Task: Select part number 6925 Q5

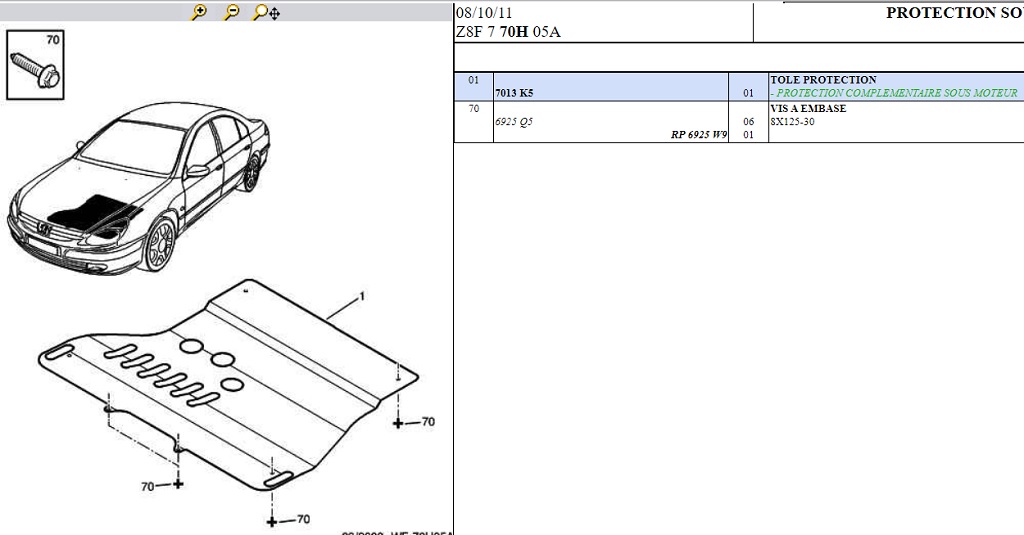Action: 514,122
